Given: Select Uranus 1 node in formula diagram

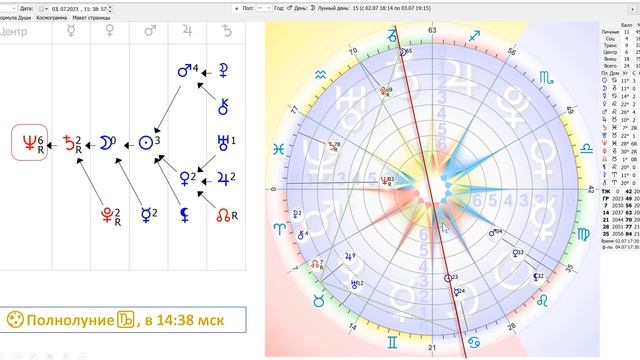Looking at the screenshot, I should pyautogui.click(x=227, y=142).
